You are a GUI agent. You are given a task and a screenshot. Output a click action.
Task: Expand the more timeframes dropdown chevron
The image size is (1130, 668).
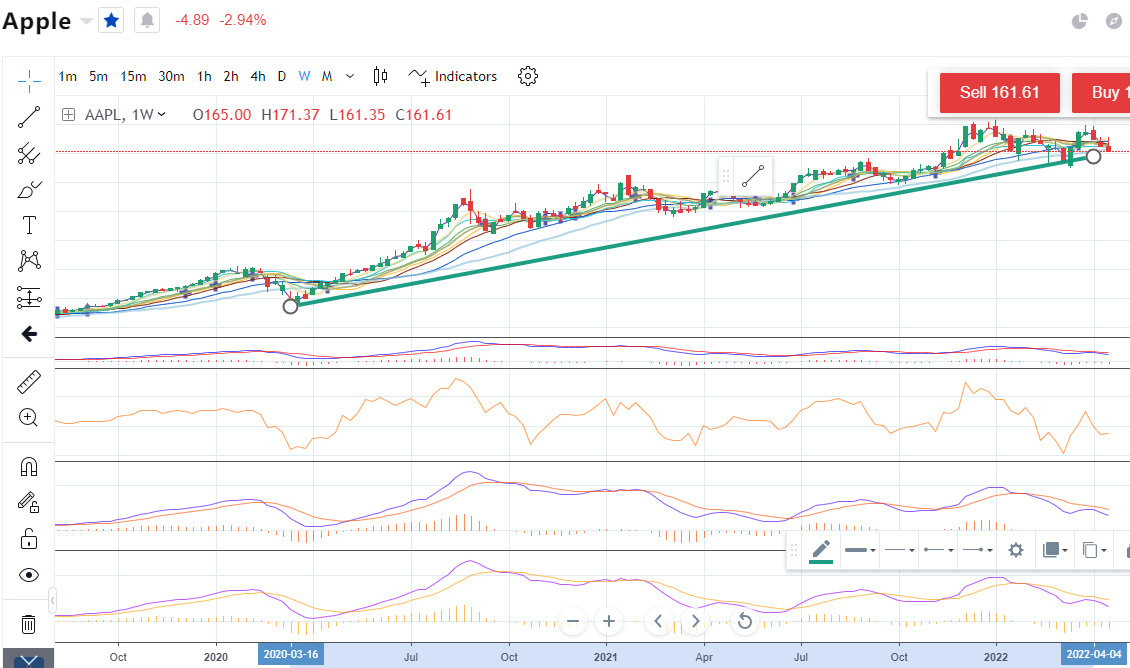[350, 76]
